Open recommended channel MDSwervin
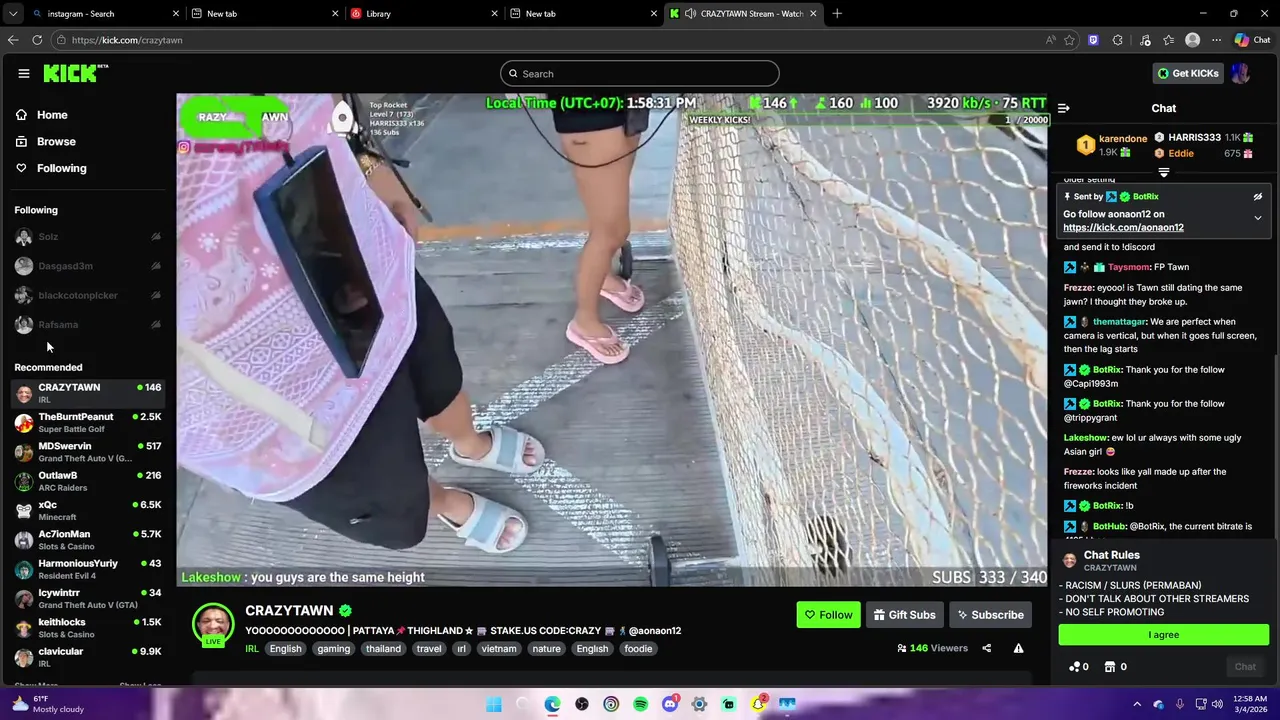 [x=88, y=452]
